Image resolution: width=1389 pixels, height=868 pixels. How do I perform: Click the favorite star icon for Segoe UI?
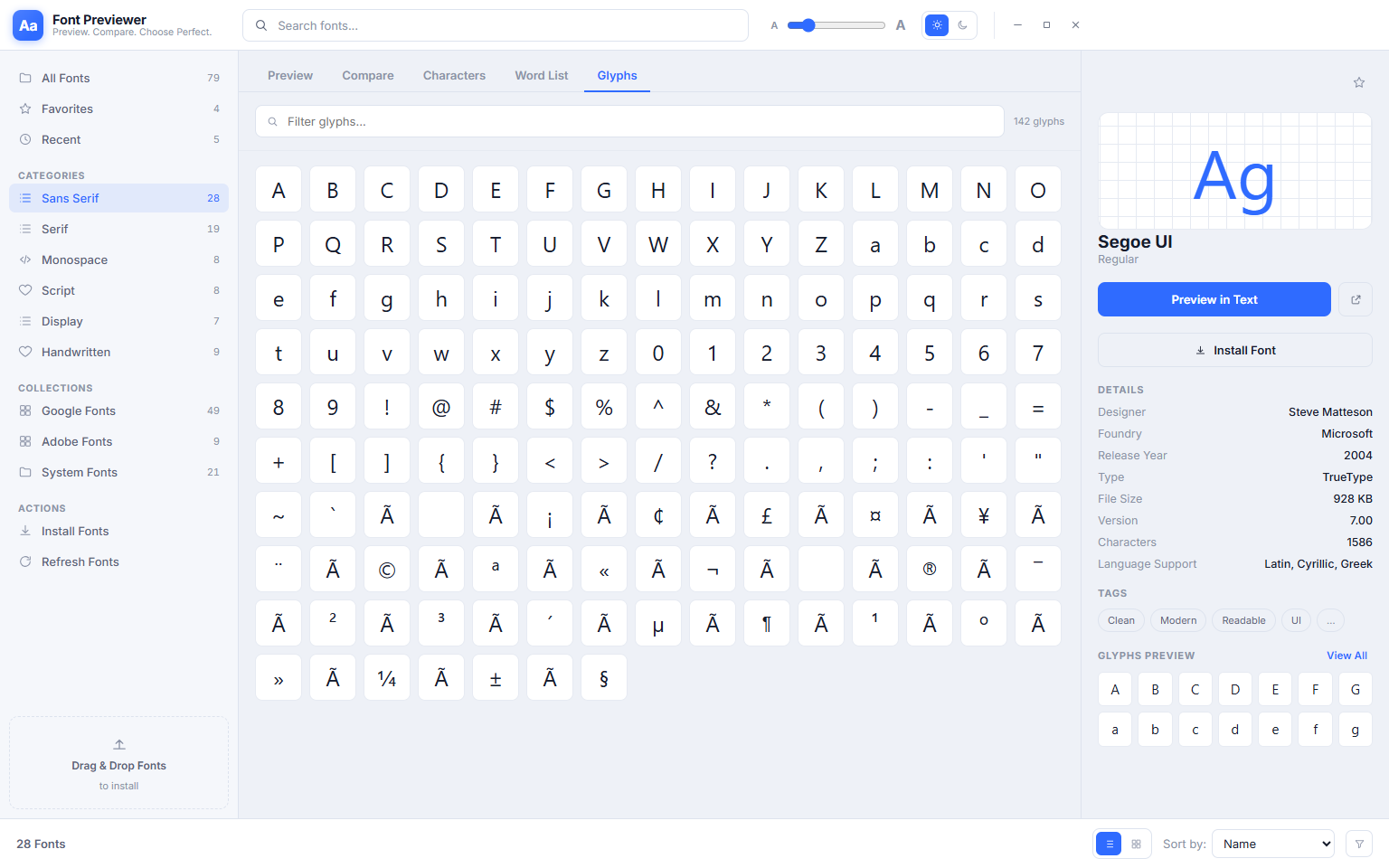coord(1358,82)
